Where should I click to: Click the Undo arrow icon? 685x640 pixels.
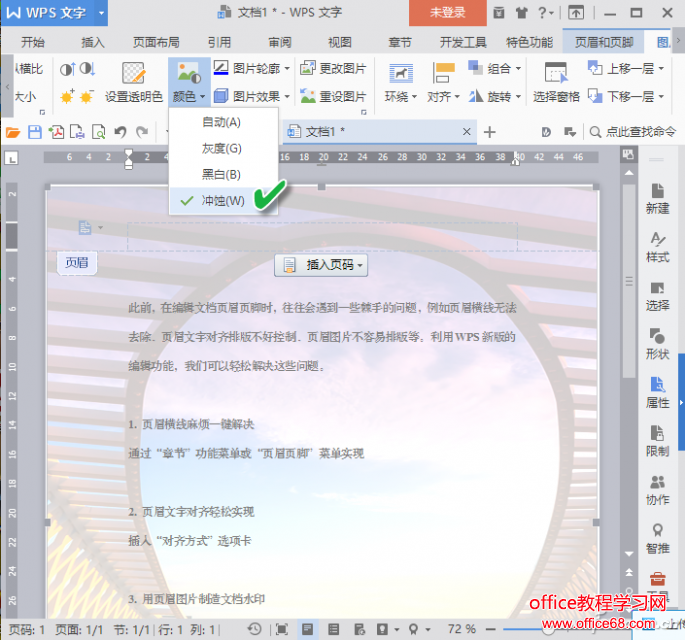(x=120, y=132)
